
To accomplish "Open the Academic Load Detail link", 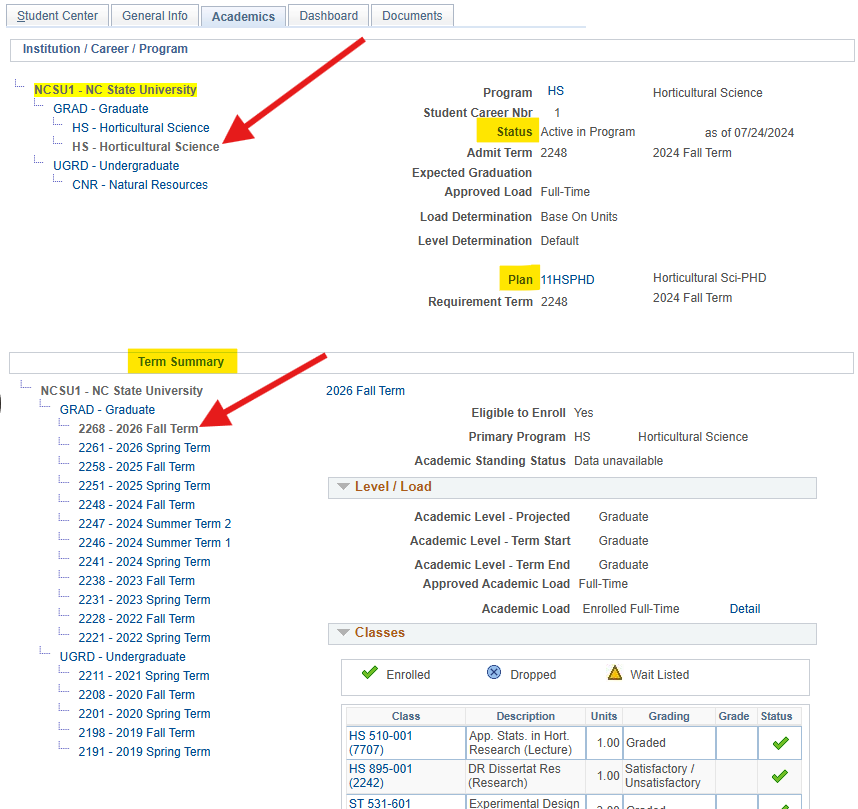I will [x=745, y=609].
